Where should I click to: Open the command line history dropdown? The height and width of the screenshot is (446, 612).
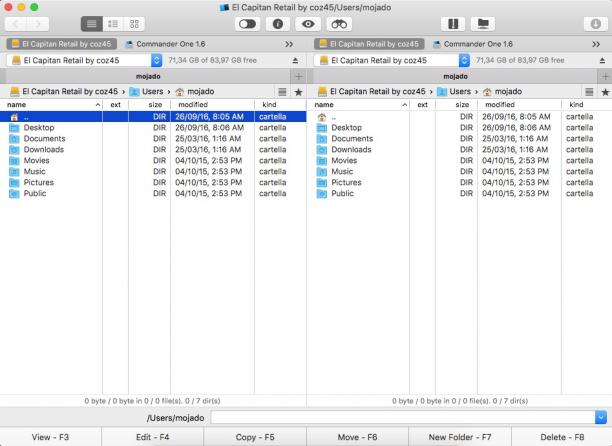point(601,418)
